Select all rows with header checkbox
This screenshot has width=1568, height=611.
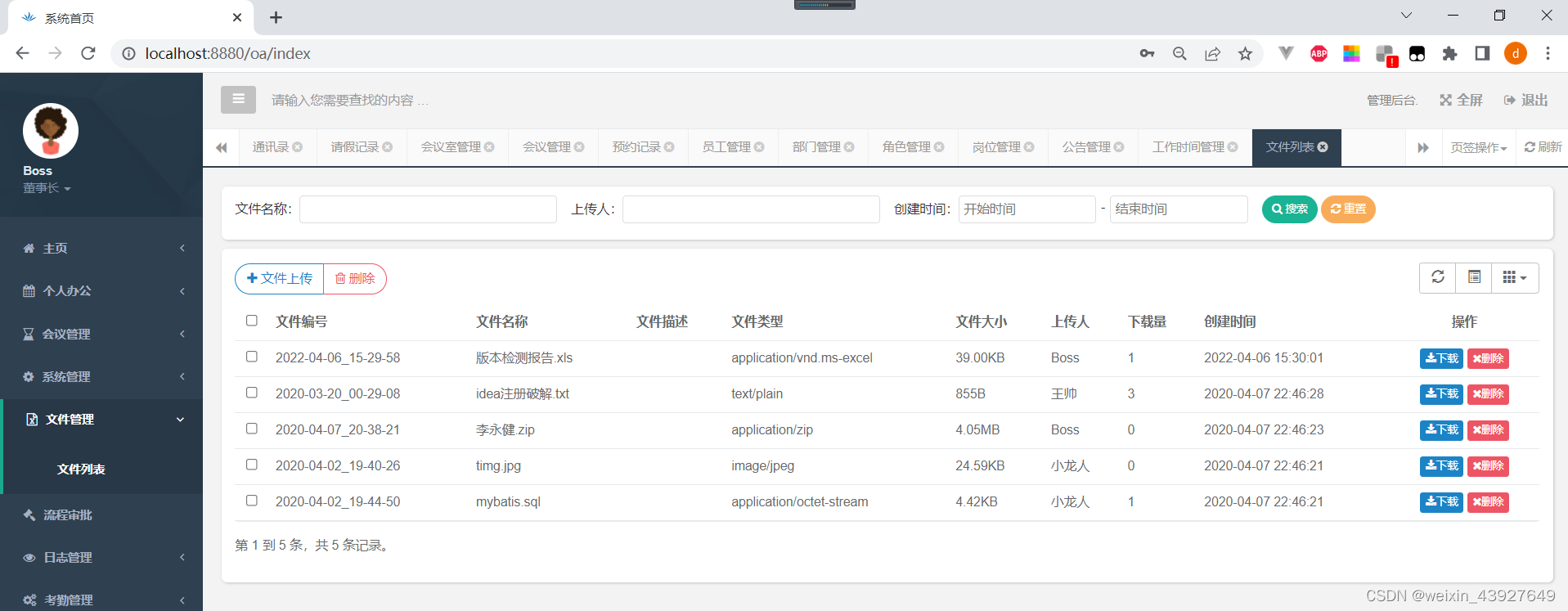252,321
